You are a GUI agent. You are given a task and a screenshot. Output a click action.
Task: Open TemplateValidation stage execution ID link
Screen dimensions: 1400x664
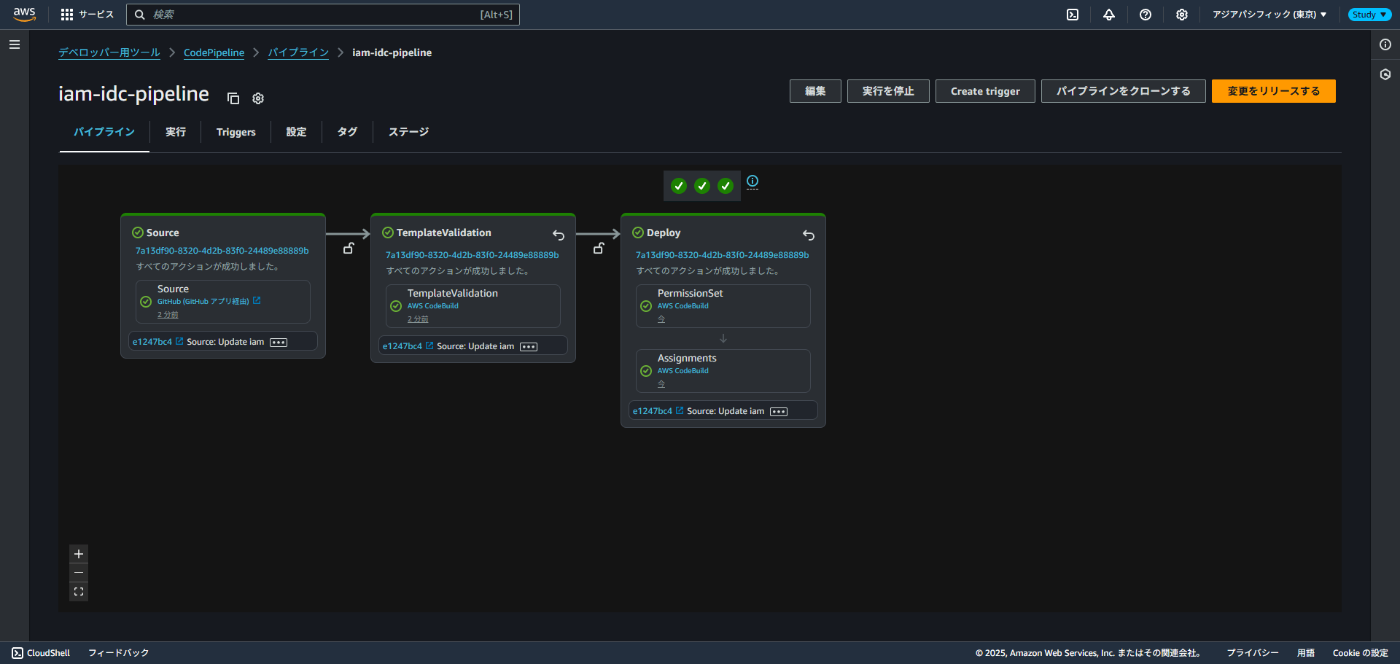[472, 255]
